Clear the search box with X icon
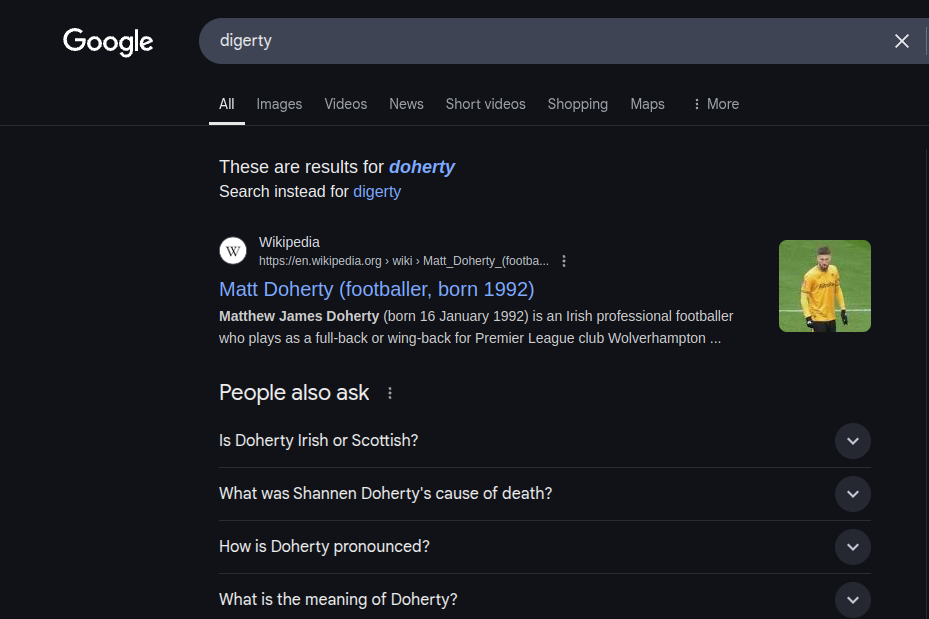The image size is (929, 619). 901,41
